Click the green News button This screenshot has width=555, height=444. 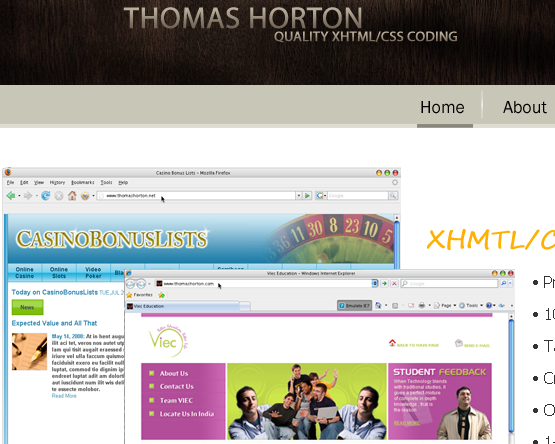tap(28, 307)
